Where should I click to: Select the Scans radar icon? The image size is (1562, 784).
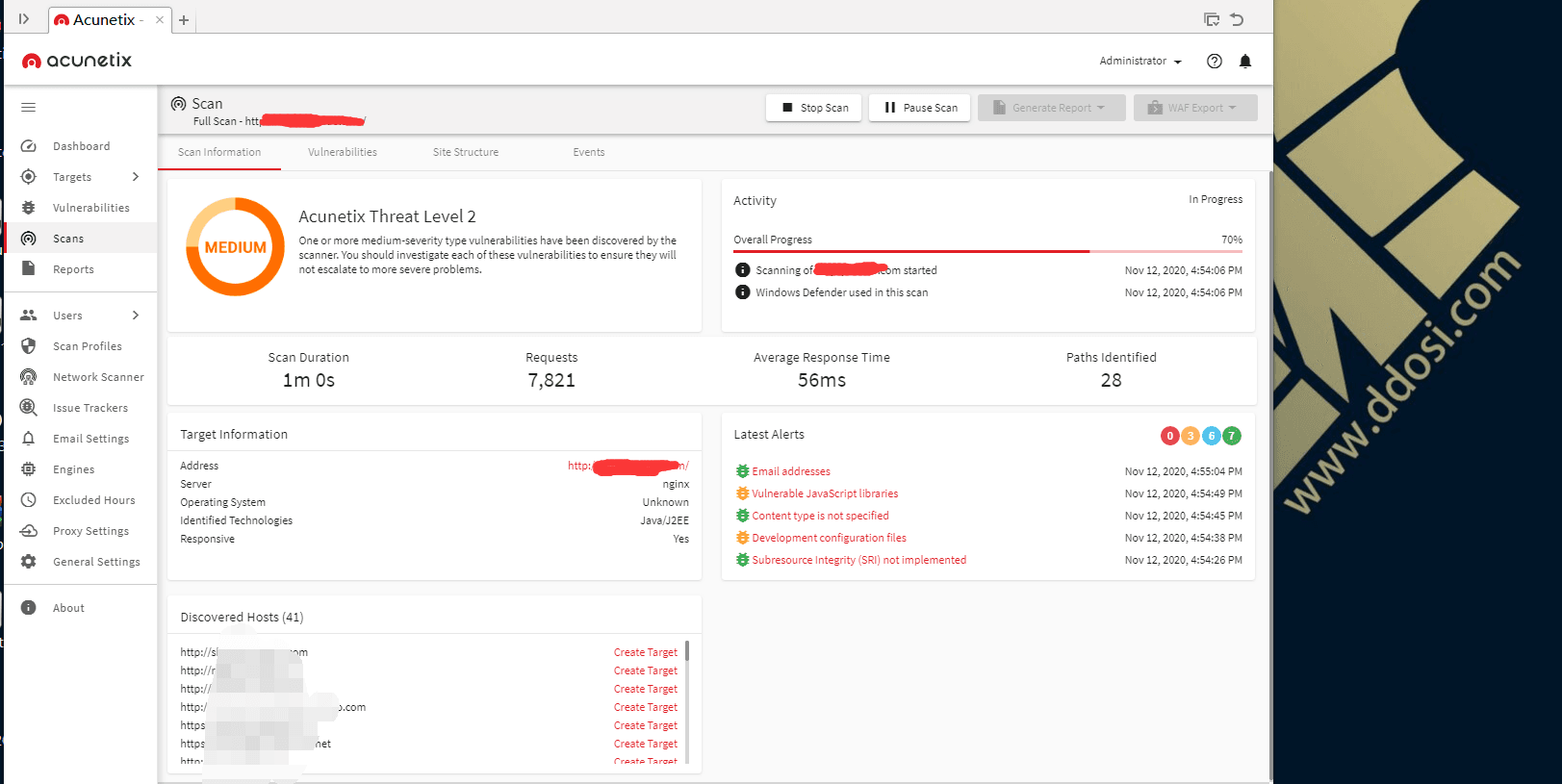point(29,239)
